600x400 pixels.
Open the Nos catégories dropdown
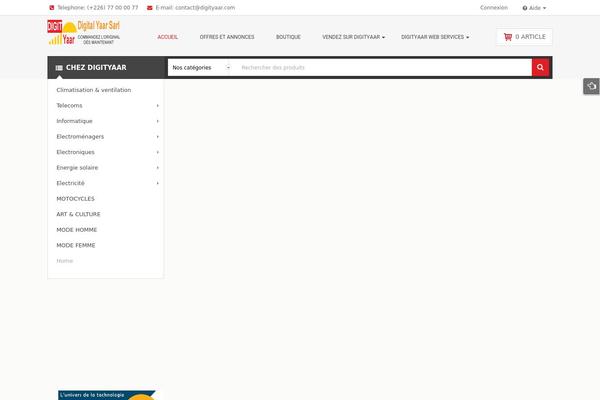pos(201,67)
